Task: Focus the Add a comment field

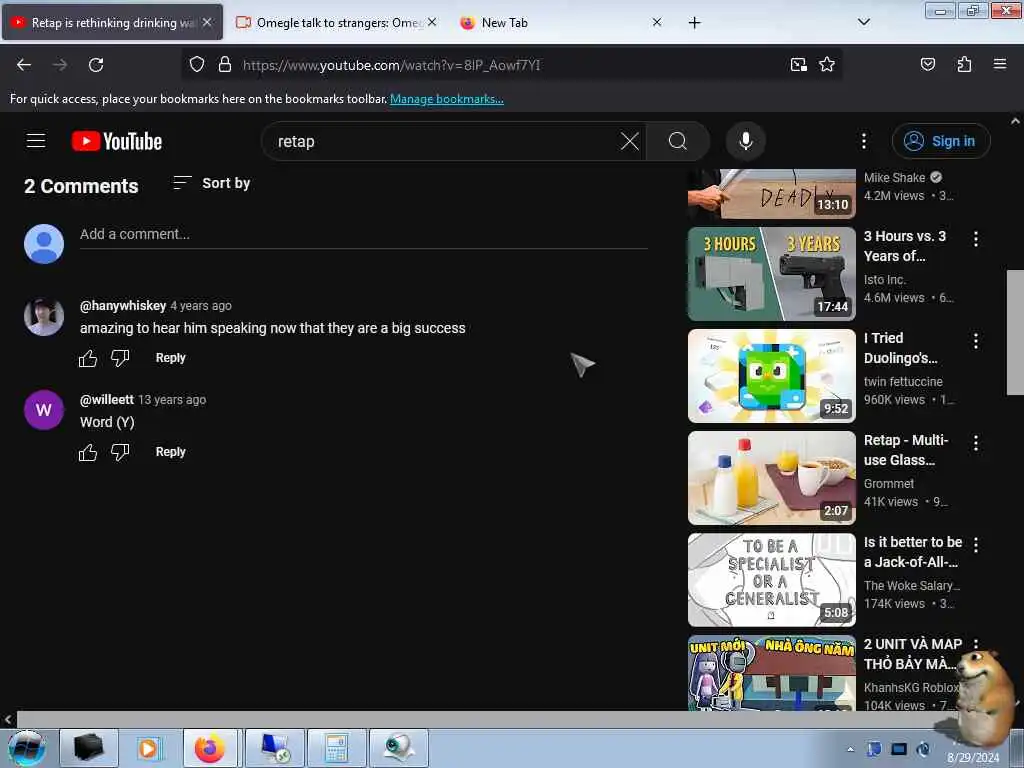Action: click(x=363, y=234)
